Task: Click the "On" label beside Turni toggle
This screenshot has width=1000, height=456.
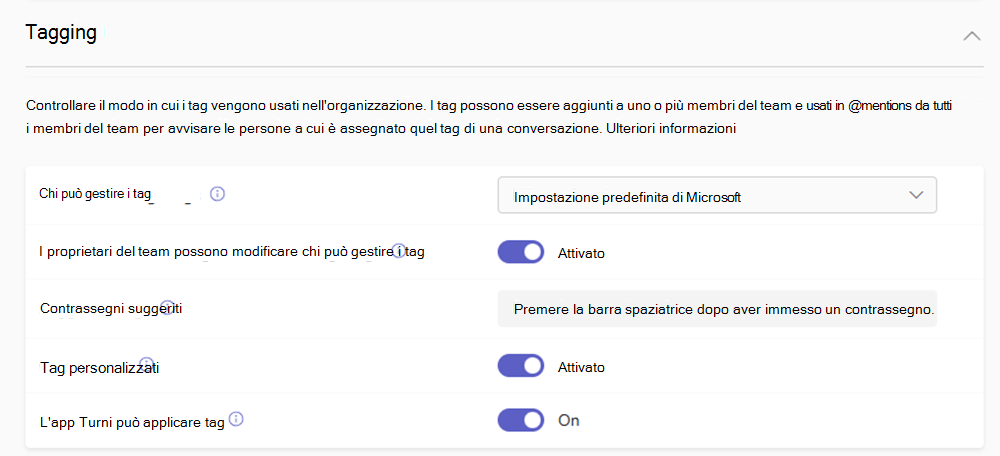Action: coord(569,420)
